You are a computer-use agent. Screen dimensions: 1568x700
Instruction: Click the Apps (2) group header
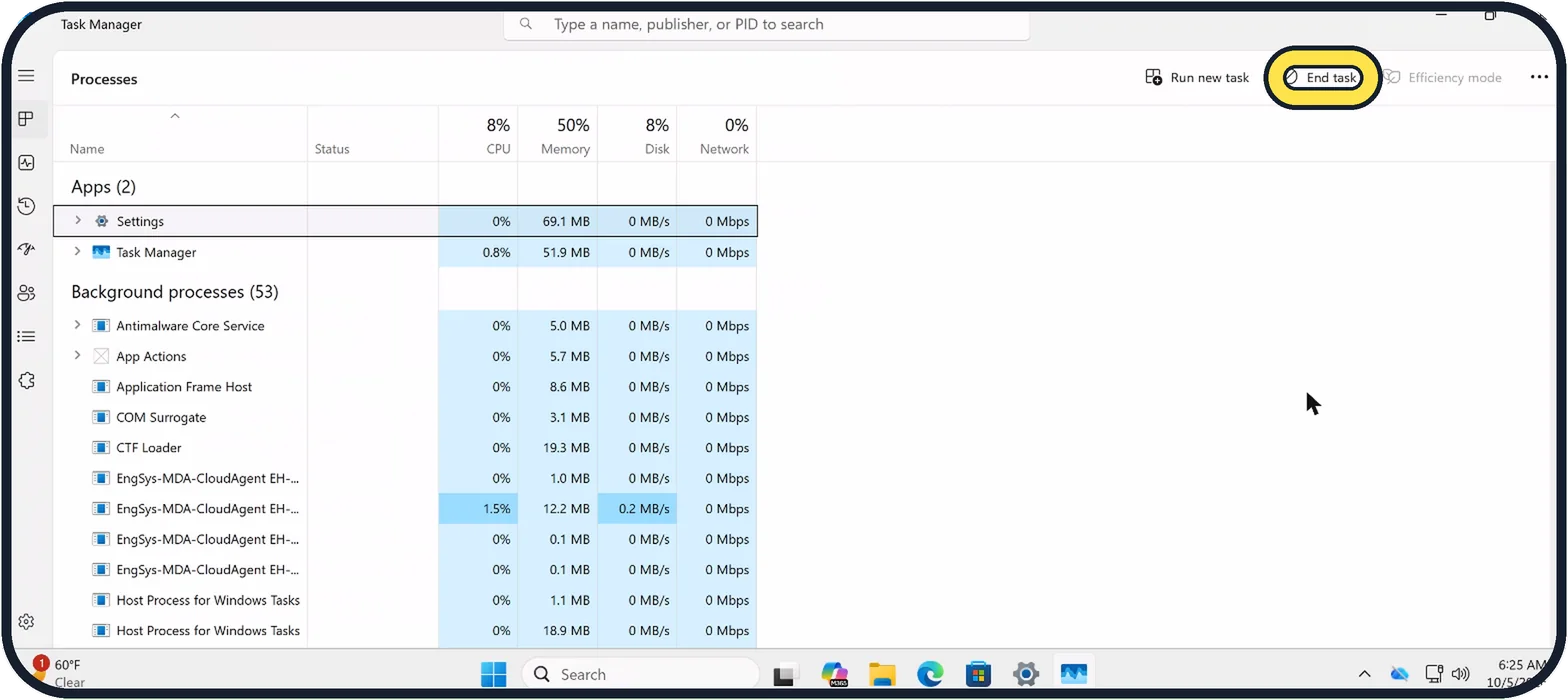coord(103,187)
